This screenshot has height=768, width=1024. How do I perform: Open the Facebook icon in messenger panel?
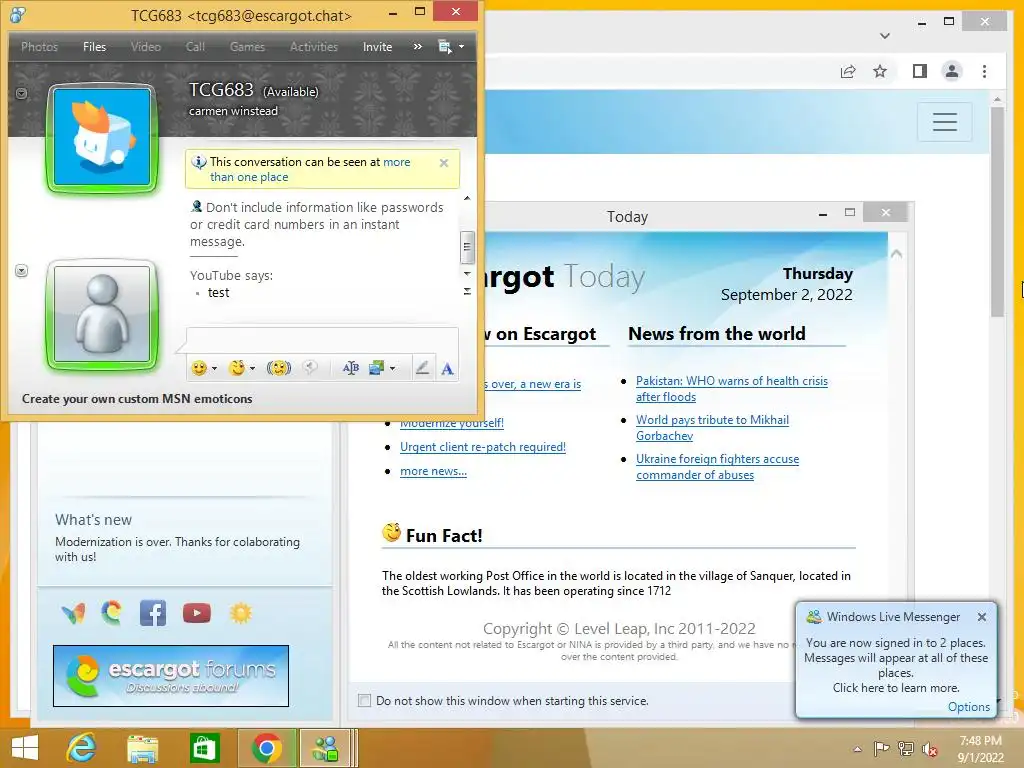[153, 613]
